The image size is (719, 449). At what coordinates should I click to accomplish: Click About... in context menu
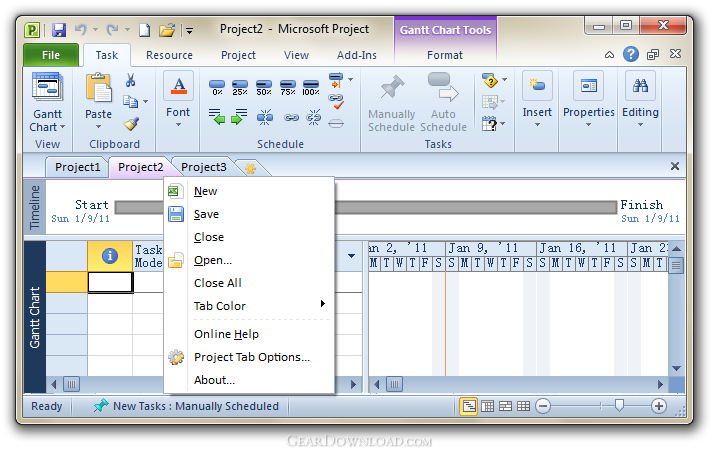[x=214, y=380]
